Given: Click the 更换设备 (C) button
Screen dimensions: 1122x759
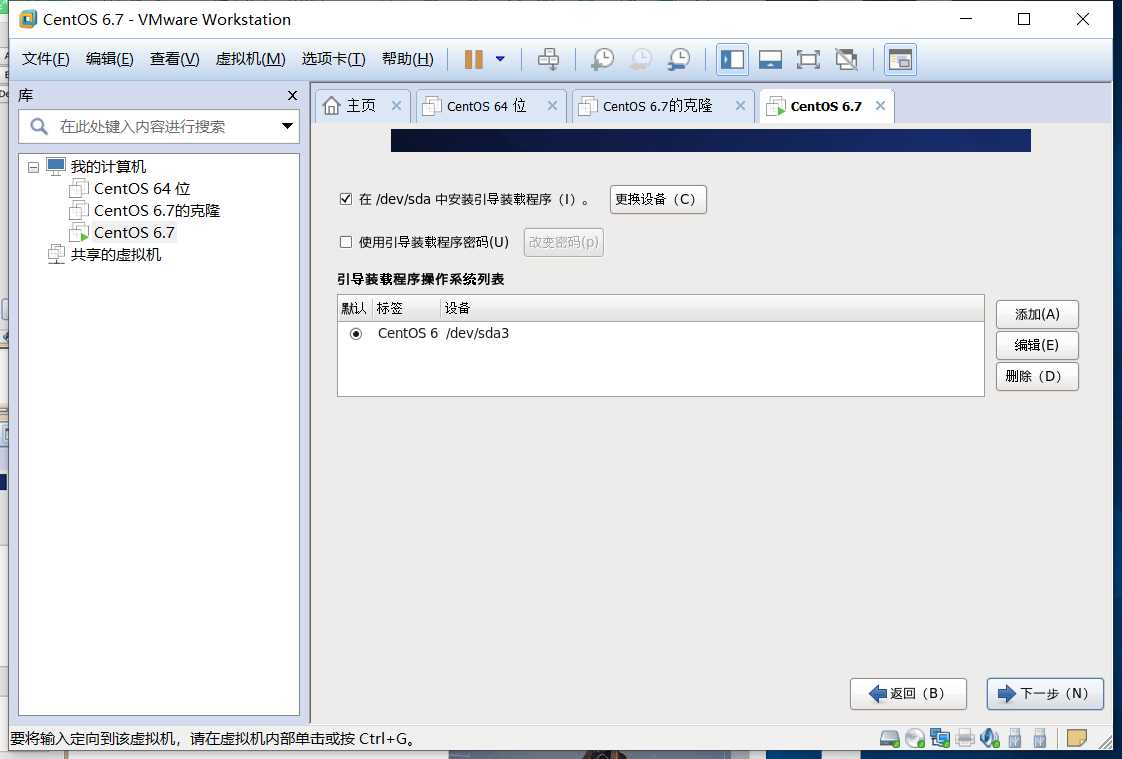Looking at the screenshot, I should coord(658,200).
